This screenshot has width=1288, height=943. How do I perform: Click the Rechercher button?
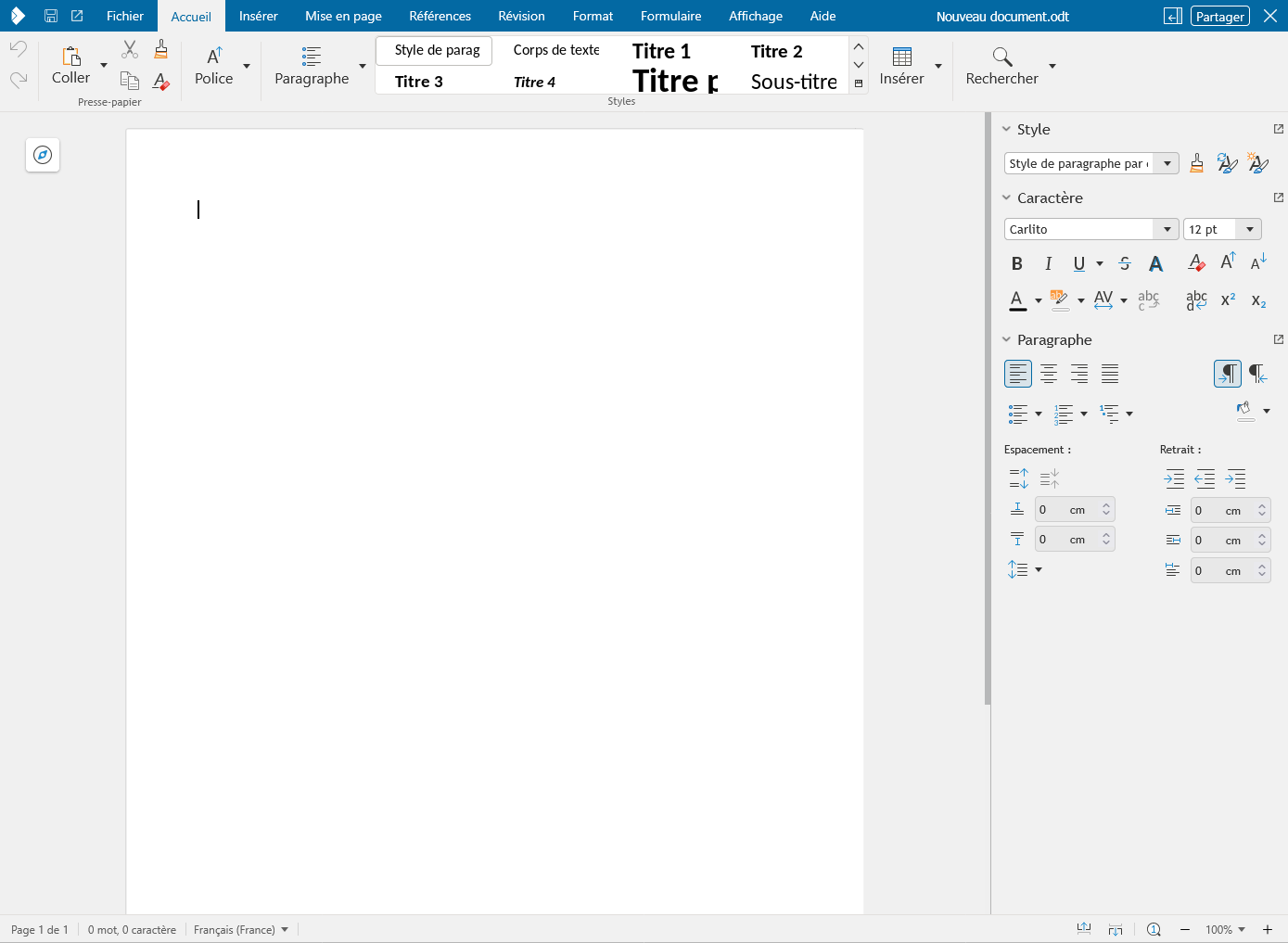(1001, 66)
